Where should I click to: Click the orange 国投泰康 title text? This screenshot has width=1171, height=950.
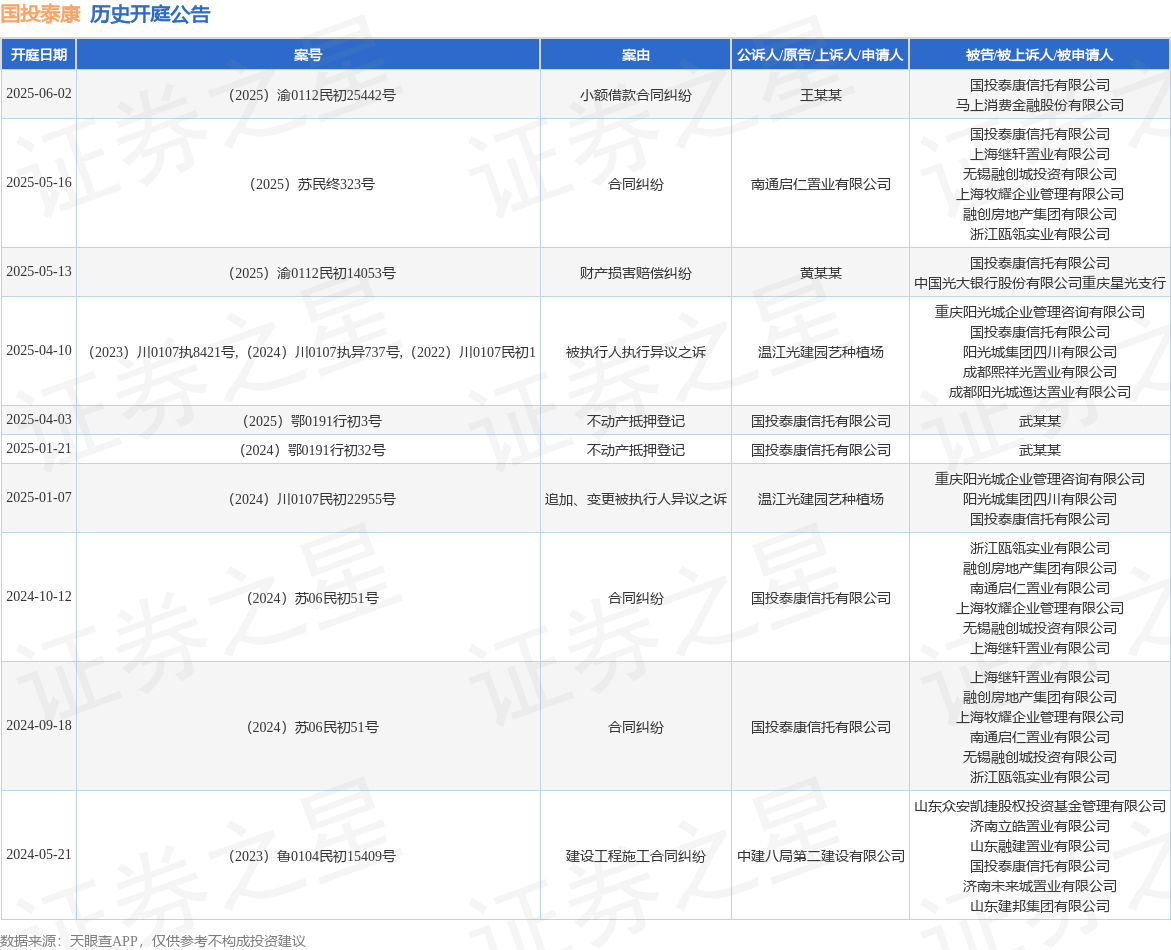(x=40, y=14)
